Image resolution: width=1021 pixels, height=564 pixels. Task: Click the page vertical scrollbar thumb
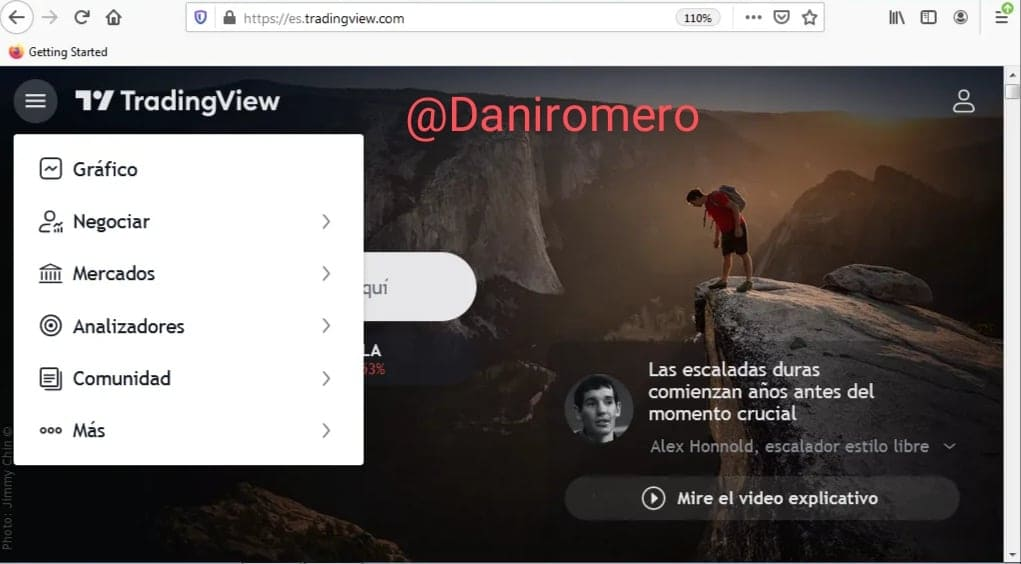coord(1012,91)
